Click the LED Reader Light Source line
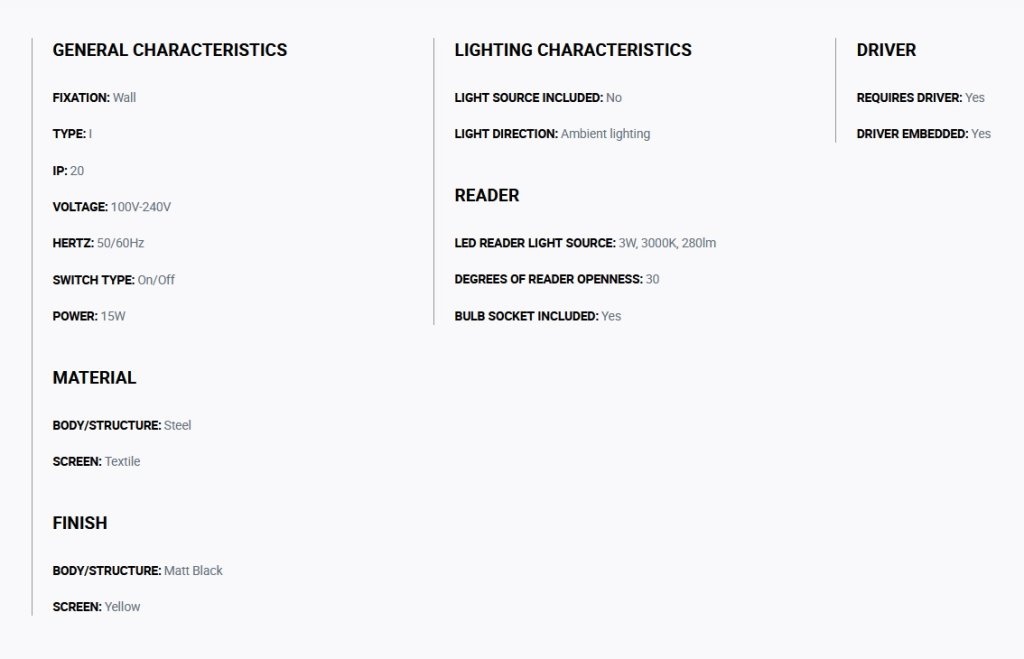1024x659 pixels. coord(585,243)
